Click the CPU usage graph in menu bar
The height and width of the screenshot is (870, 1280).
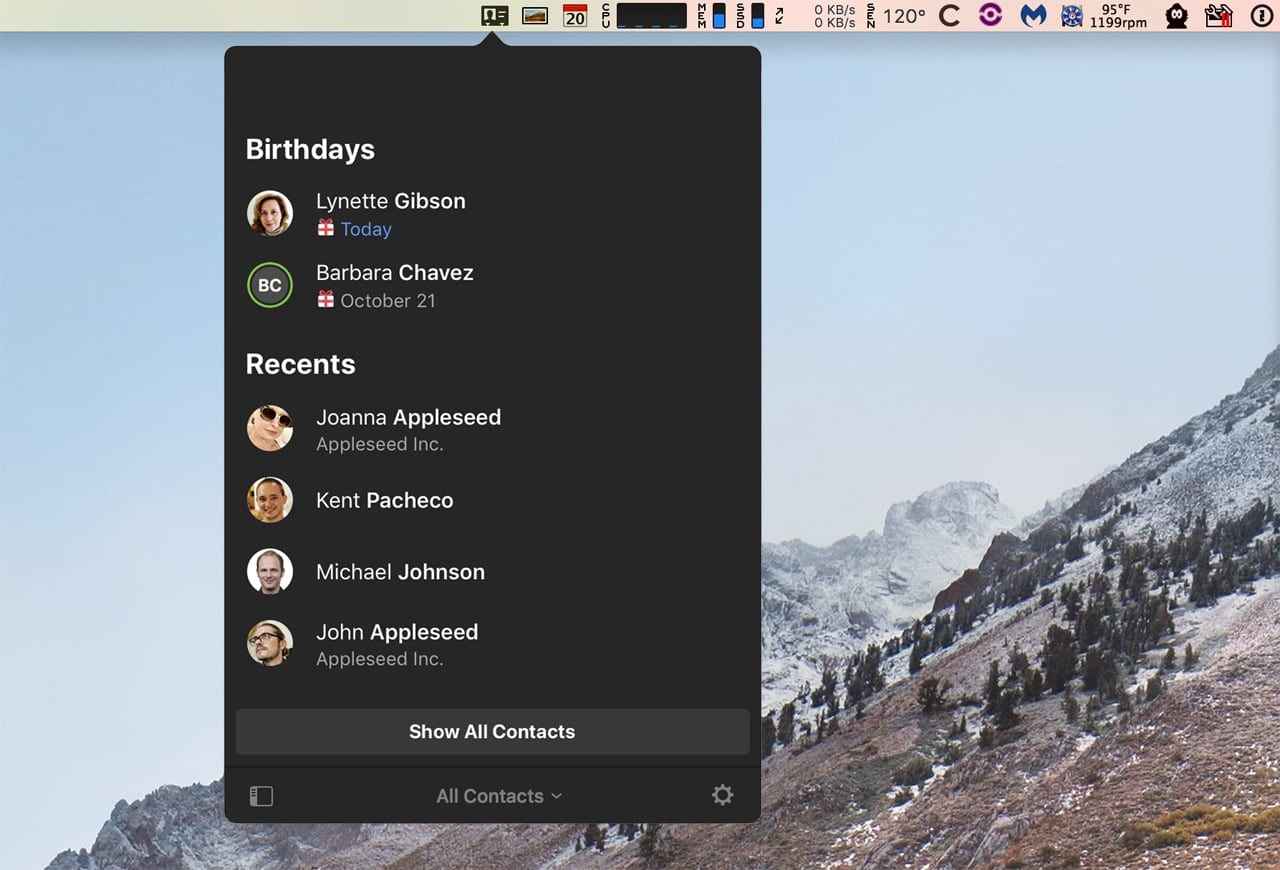[x=650, y=15]
